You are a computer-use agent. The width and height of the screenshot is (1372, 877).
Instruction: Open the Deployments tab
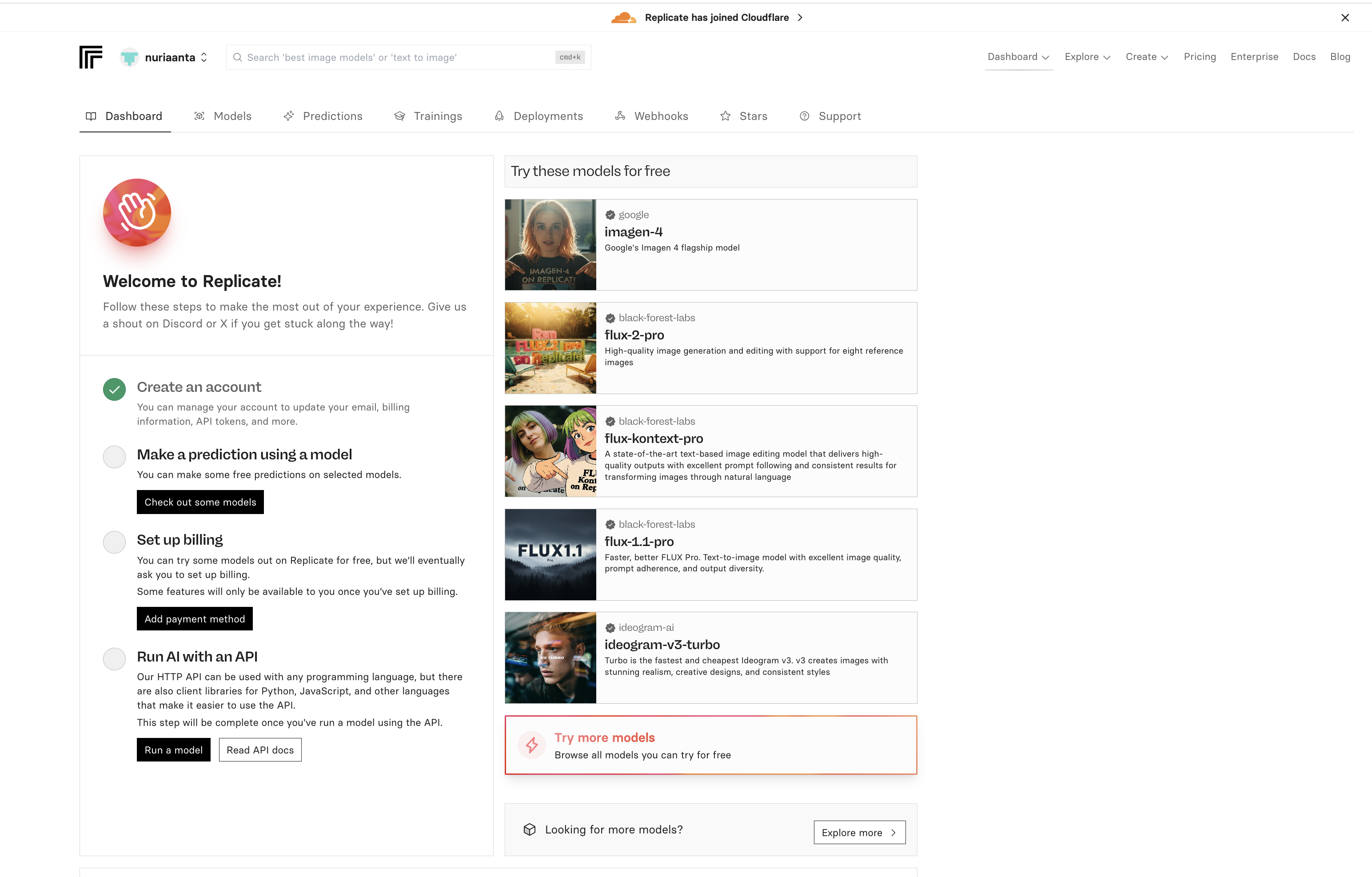click(x=538, y=116)
